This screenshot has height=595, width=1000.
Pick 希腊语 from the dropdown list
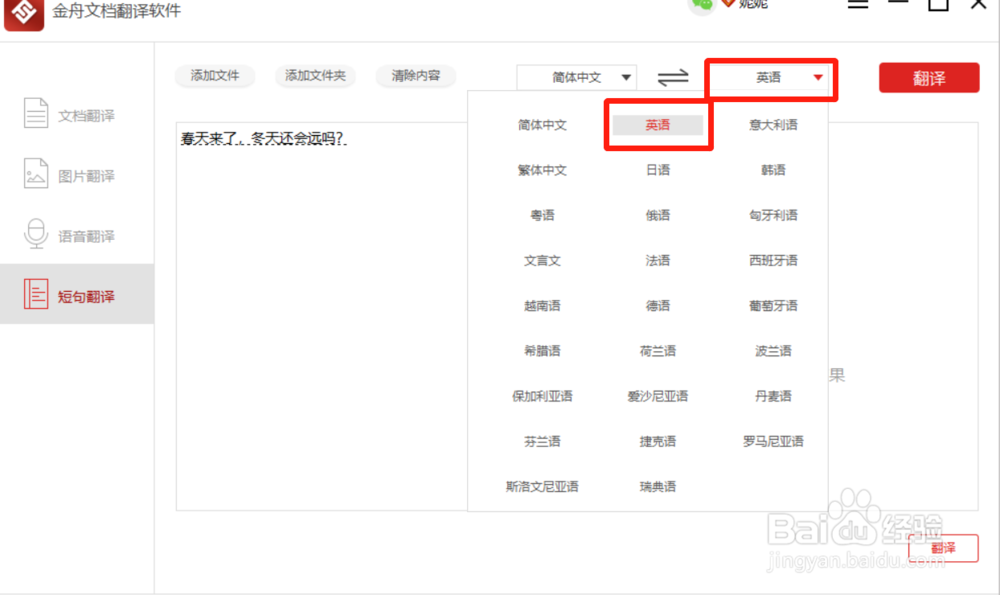(x=542, y=351)
